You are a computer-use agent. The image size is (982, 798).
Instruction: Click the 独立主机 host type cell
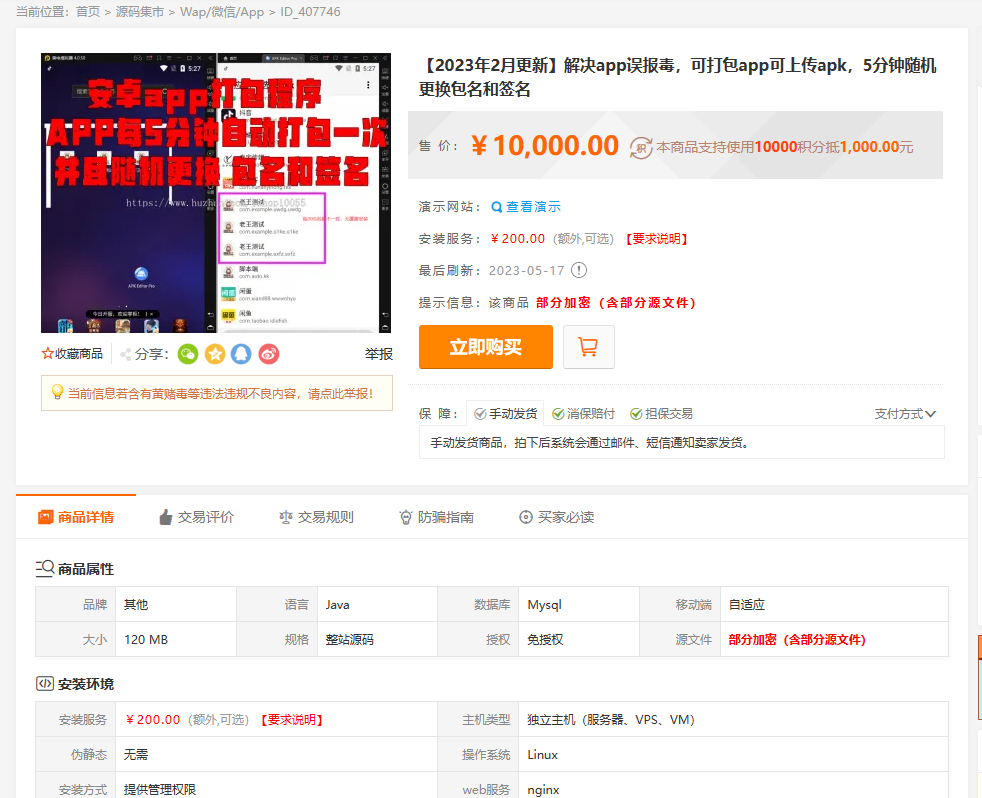coord(733,720)
